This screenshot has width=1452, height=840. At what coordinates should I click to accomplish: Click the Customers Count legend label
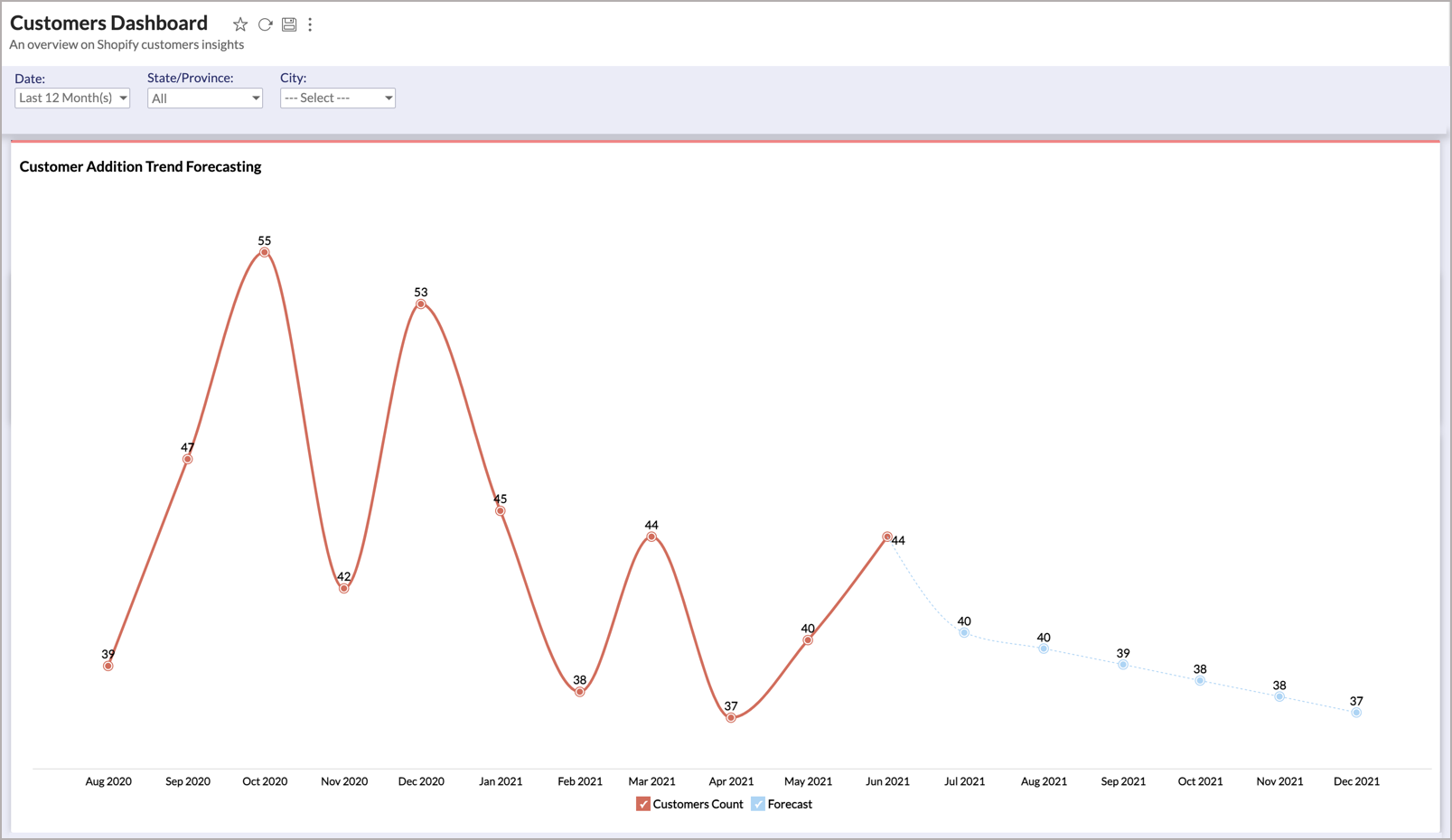698,804
